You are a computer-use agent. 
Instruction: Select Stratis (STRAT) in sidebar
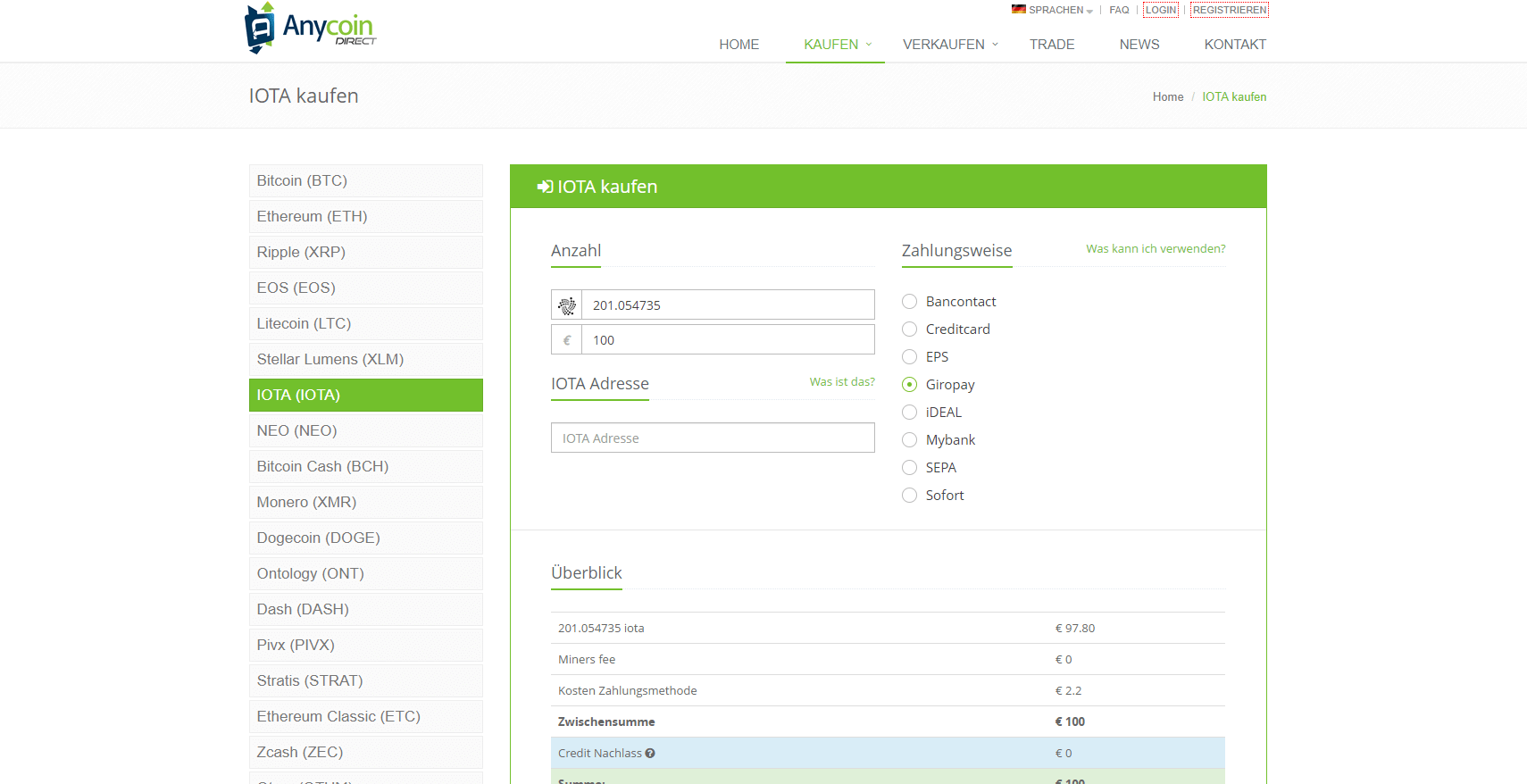point(366,680)
